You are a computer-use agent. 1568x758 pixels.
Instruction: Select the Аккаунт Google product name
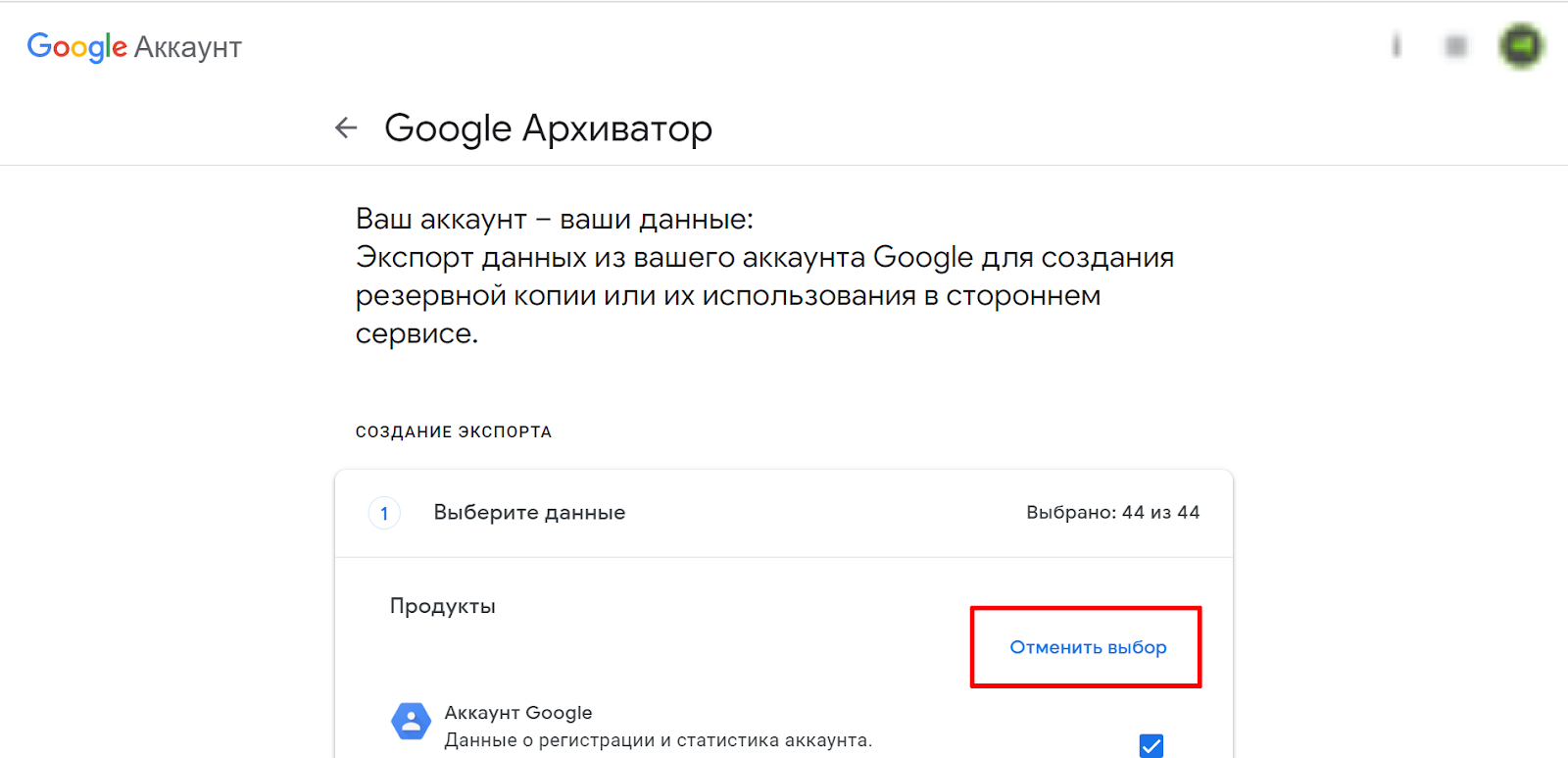(x=518, y=713)
